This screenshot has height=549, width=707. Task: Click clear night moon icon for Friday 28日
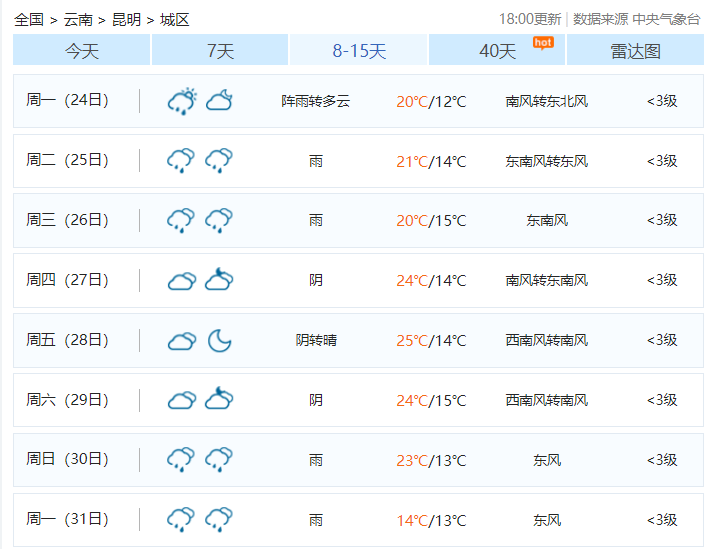[219, 341]
